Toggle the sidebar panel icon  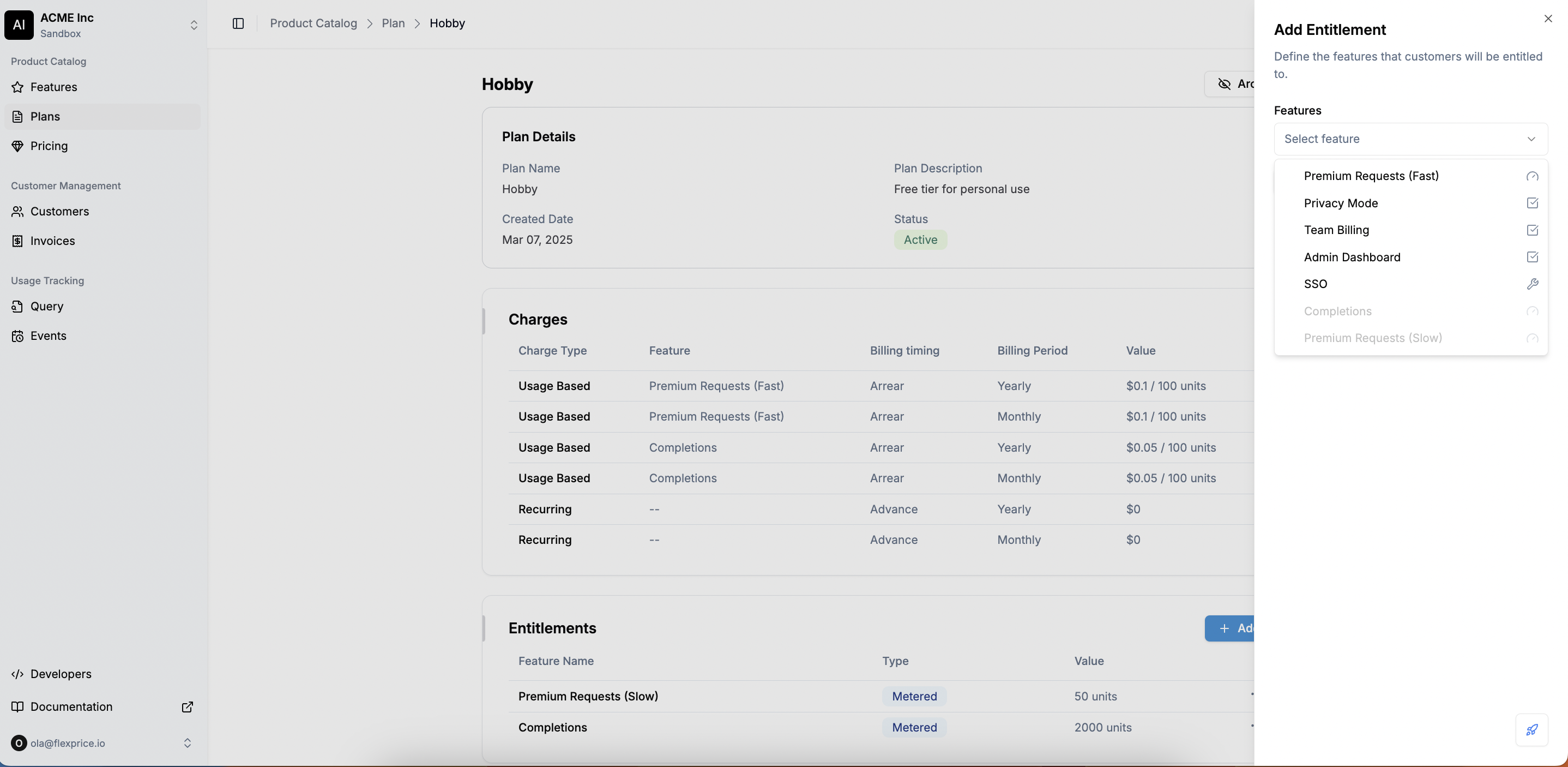[x=238, y=23]
